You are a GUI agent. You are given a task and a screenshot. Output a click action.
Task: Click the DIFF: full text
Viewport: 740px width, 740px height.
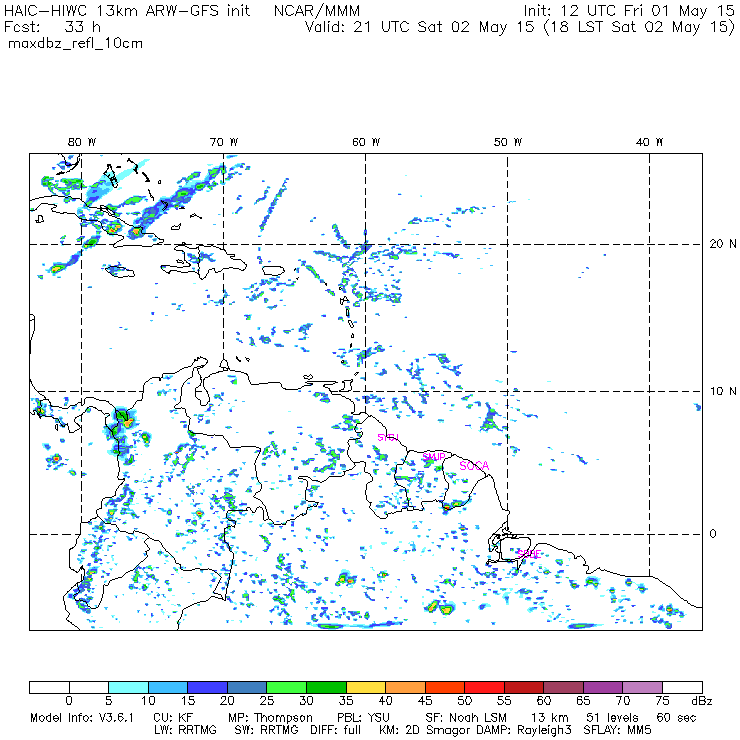coord(336,730)
